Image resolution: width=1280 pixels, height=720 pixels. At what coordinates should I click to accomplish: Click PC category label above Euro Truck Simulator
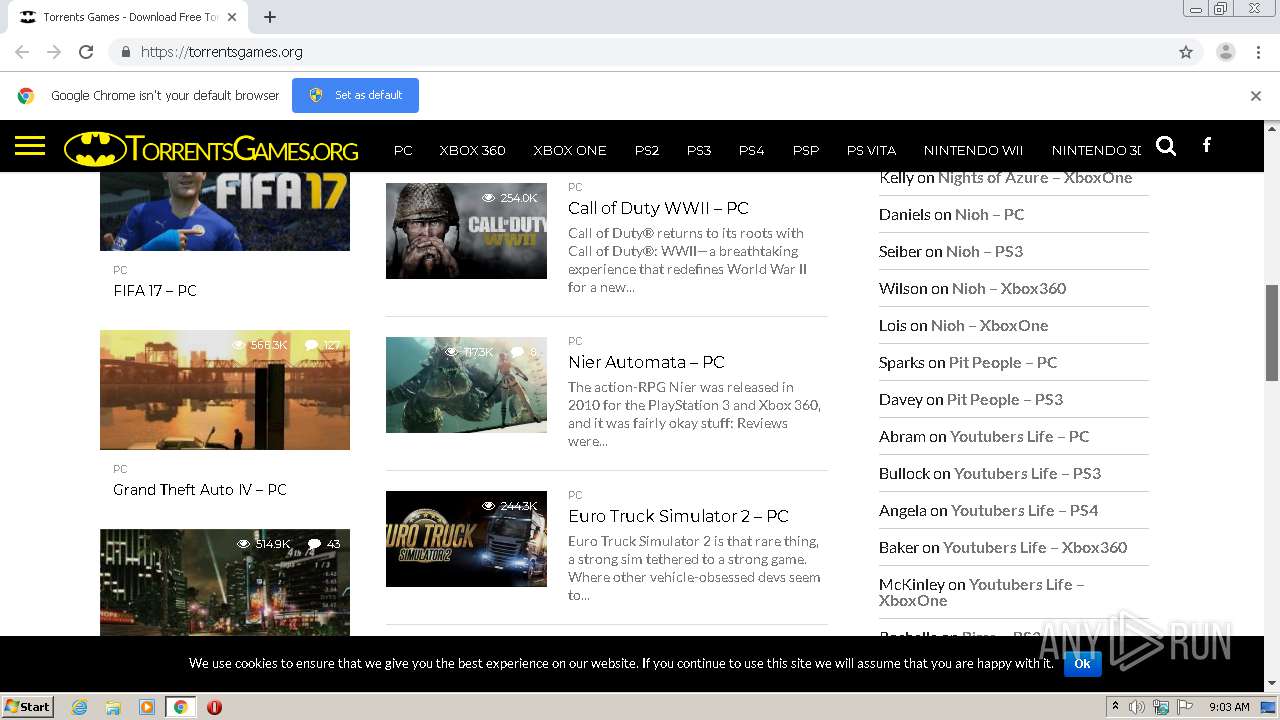click(575, 495)
